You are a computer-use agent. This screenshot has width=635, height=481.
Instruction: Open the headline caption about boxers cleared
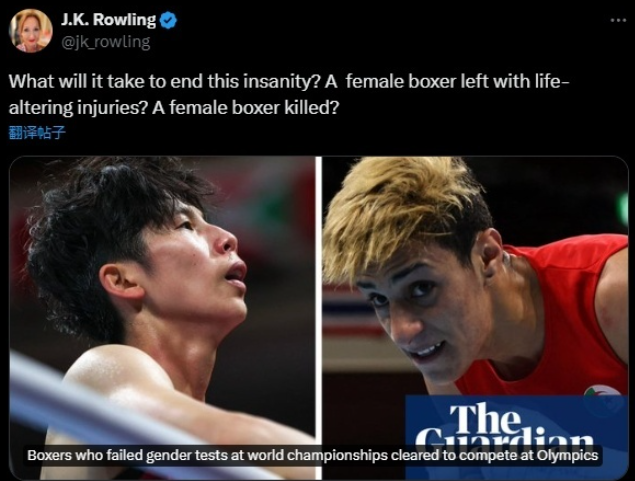[x=312, y=455]
